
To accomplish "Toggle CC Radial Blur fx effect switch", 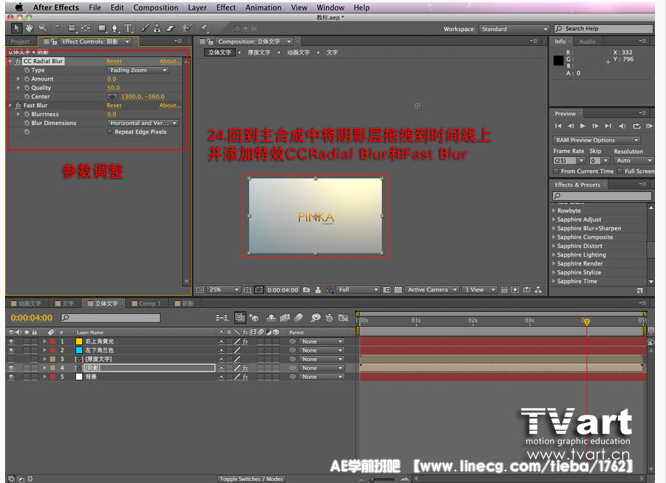I will pos(18,61).
